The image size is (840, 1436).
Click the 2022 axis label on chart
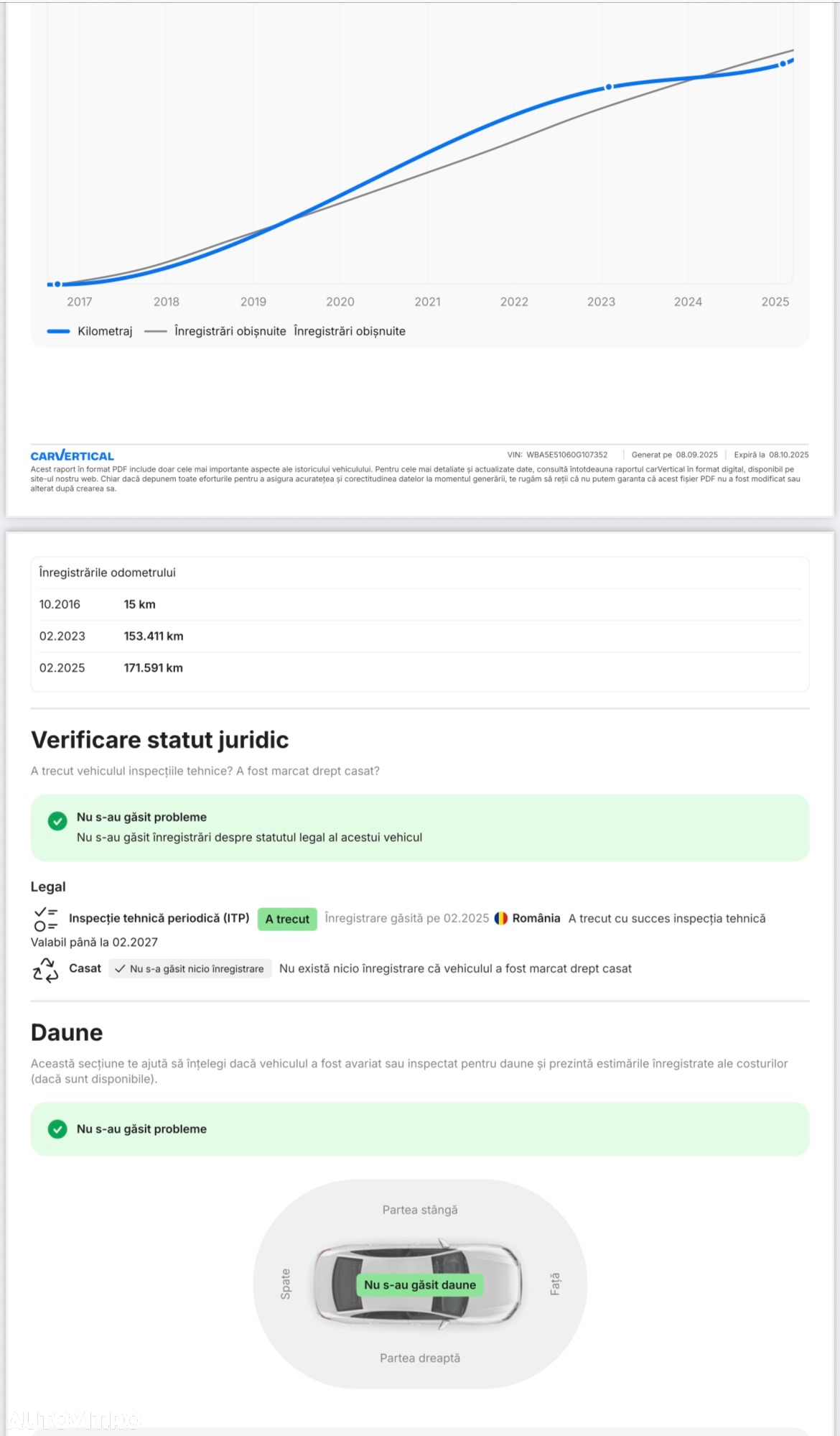514,302
